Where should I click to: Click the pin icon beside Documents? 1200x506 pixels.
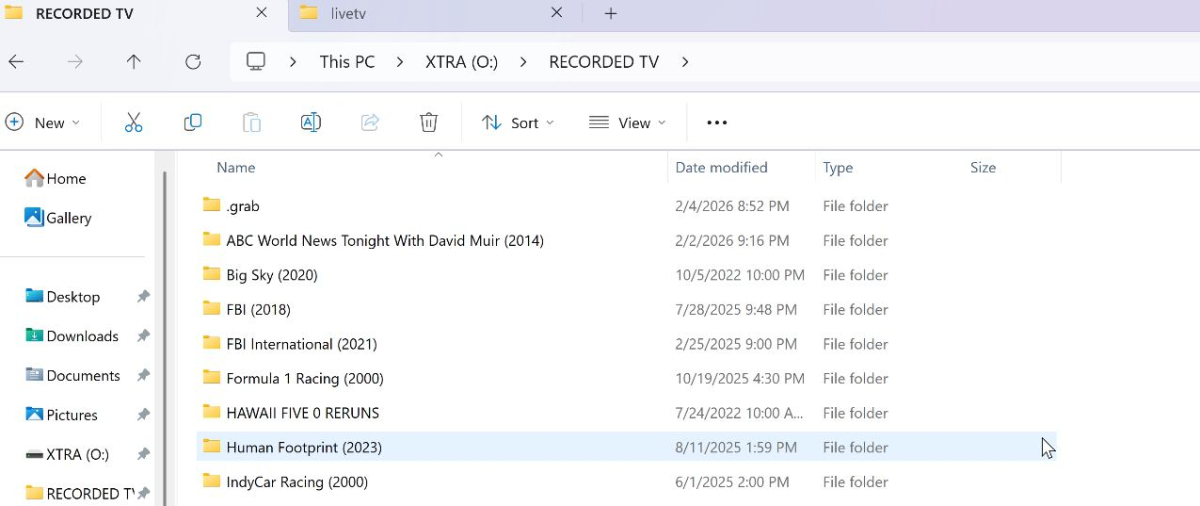143,375
